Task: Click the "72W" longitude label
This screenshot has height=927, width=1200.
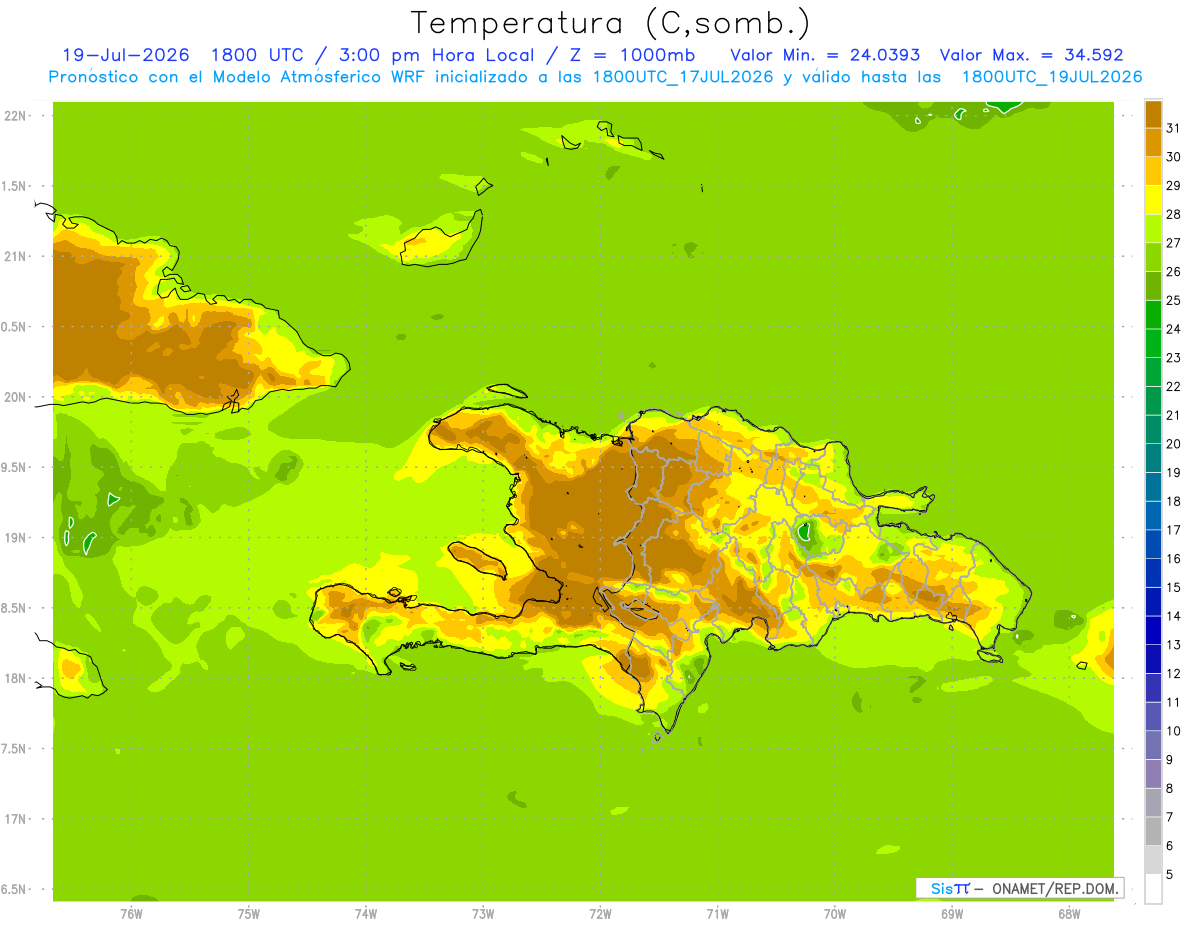Action: (600, 914)
